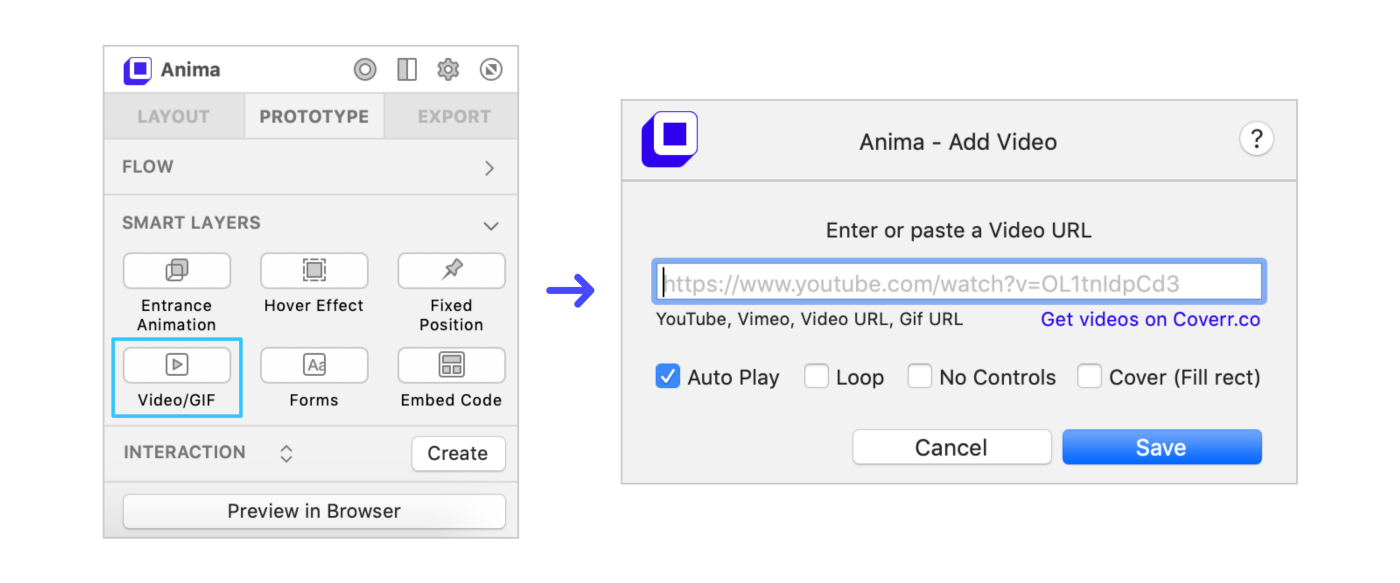Open Anima settings gear icon
Viewport: 1400px width, 583px height.
448,70
